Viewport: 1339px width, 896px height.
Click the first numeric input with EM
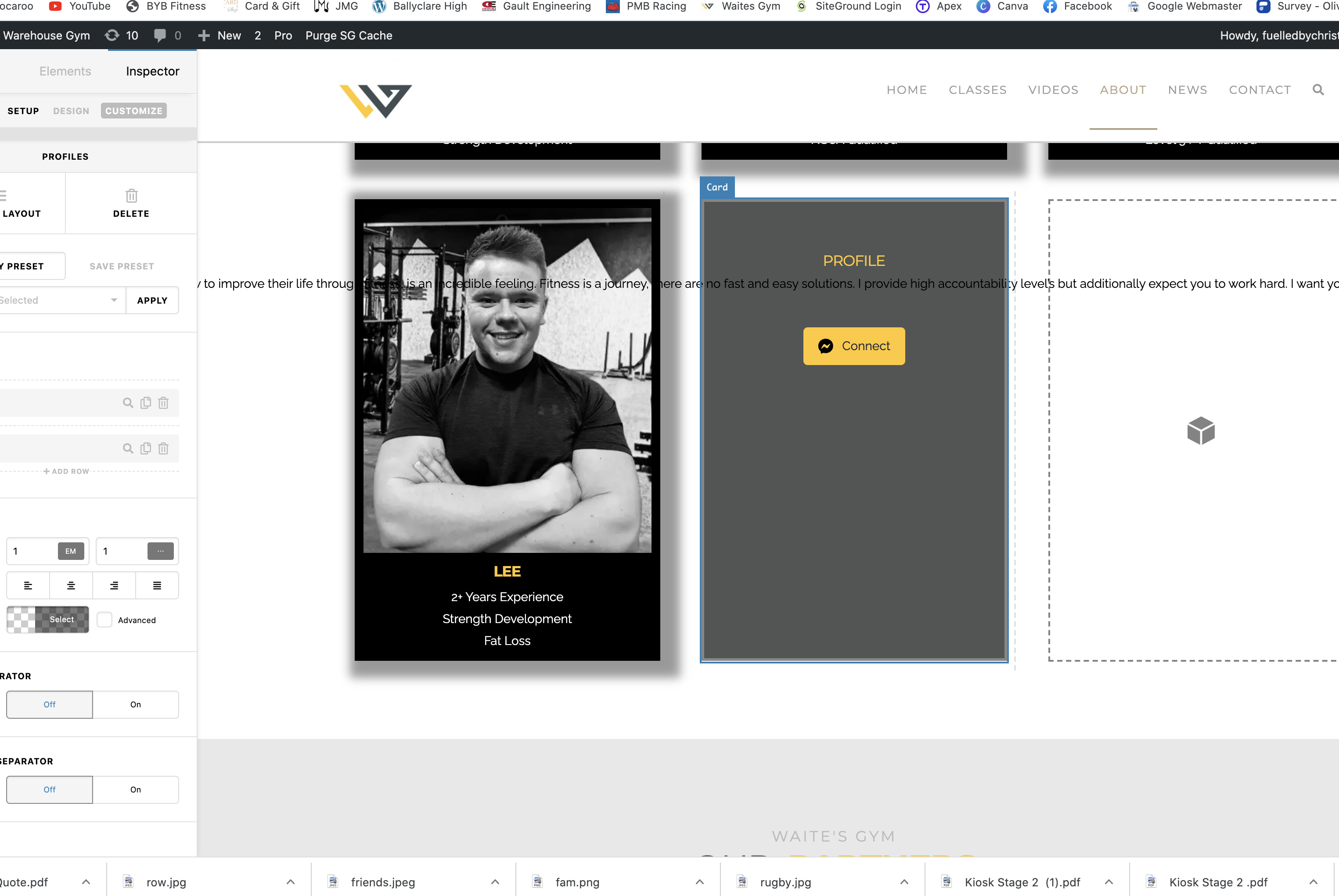[x=32, y=552]
